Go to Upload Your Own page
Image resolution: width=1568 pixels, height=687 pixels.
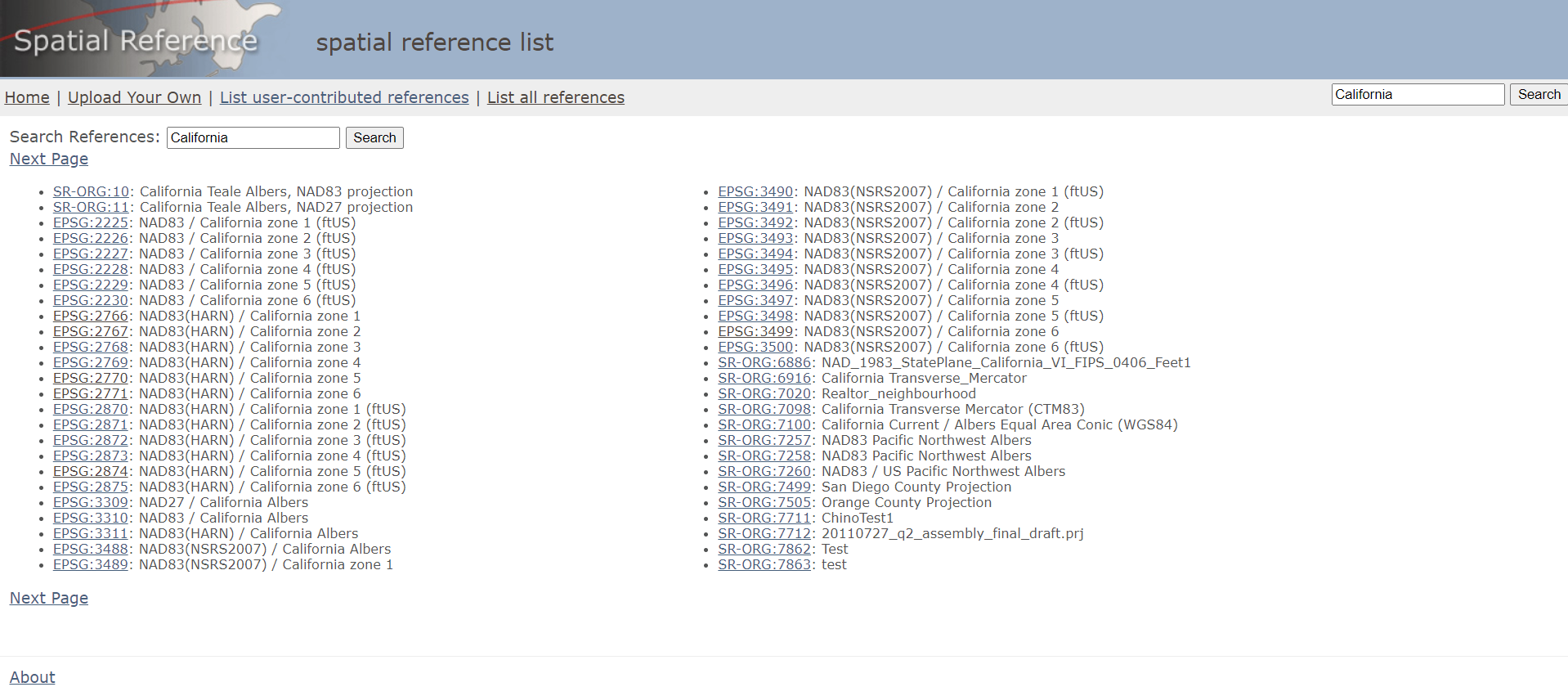click(x=134, y=97)
